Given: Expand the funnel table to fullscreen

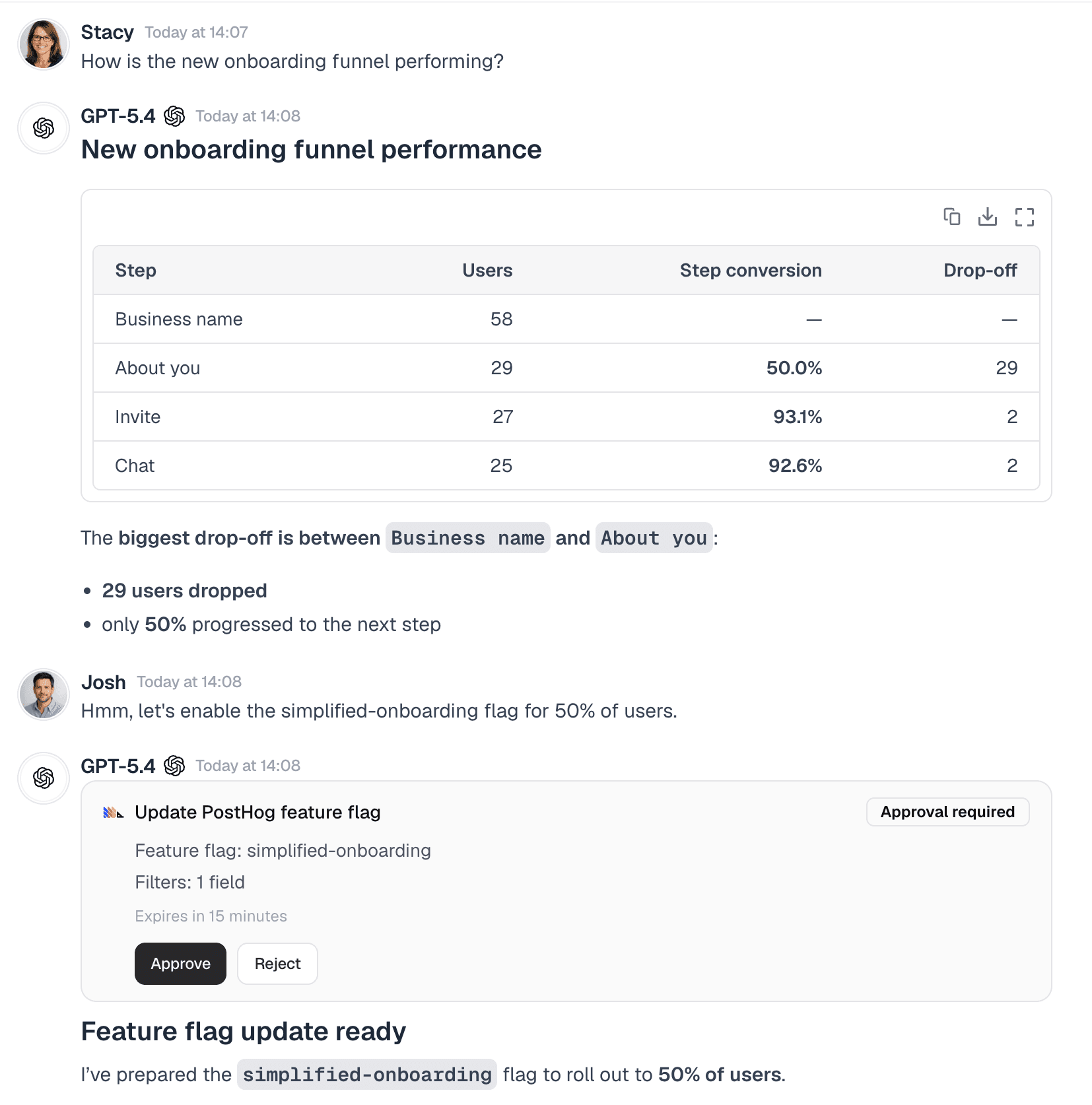Looking at the screenshot, I should [1025, 217].
